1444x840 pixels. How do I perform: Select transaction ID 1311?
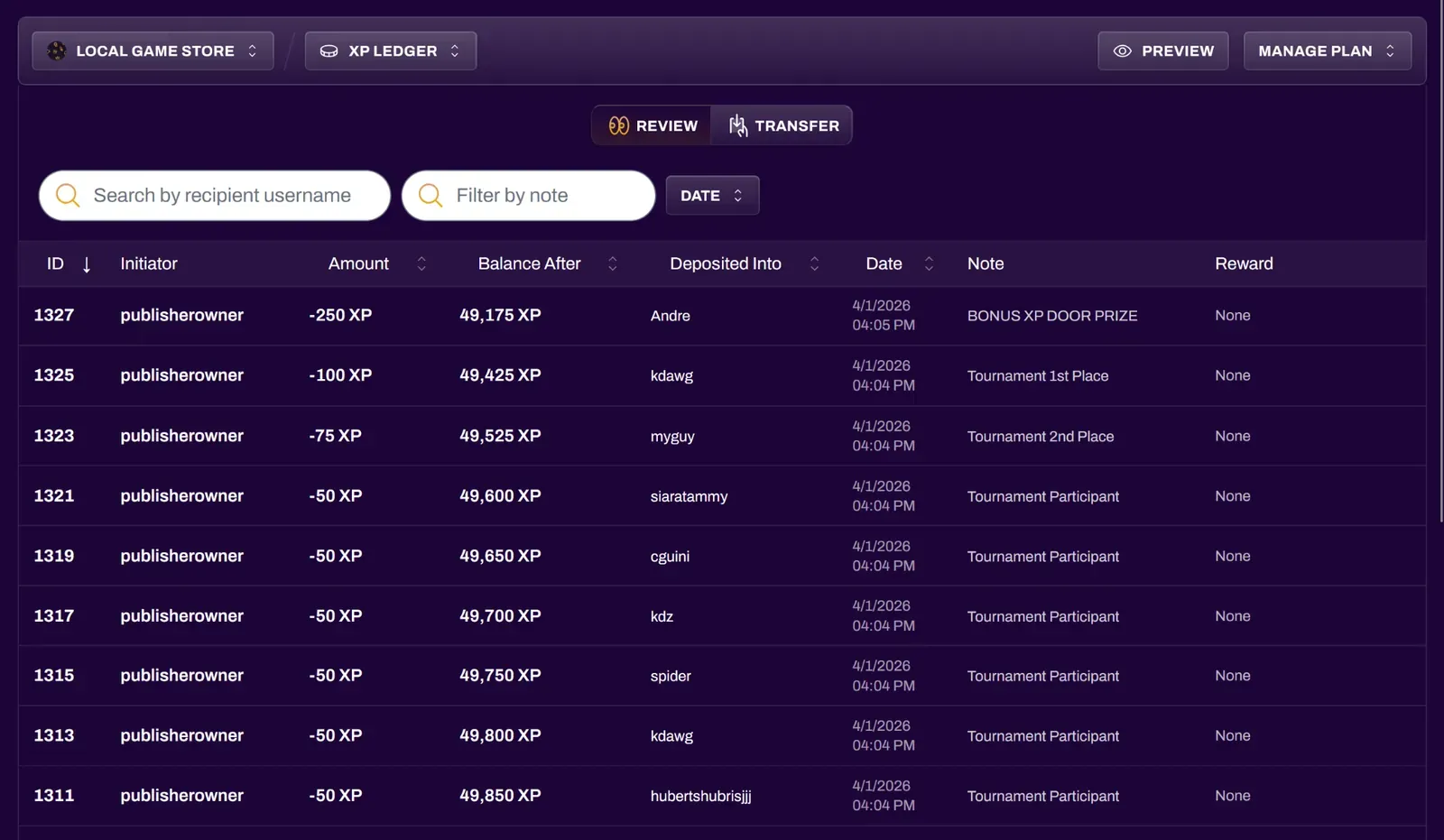click(54, 795)
